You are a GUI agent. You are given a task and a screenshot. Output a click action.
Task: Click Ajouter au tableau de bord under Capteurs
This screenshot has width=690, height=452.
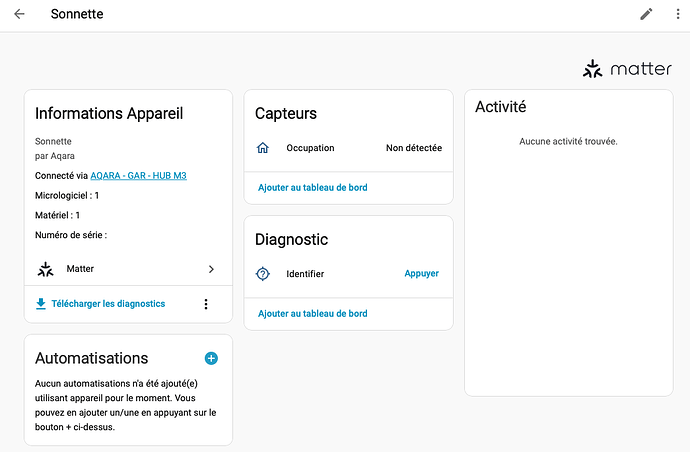click(x=312, y=188)
